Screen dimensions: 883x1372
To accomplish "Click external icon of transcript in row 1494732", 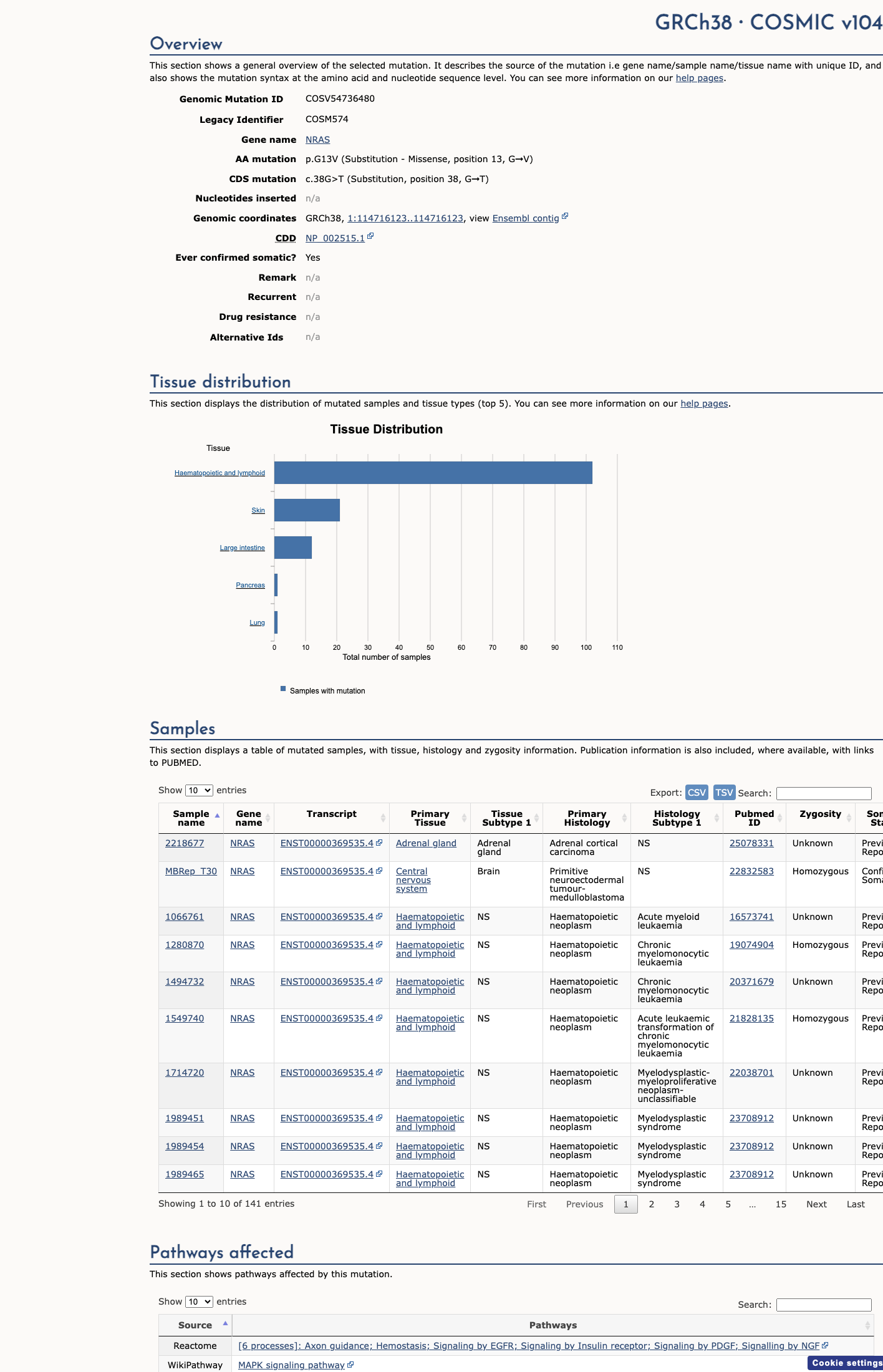I will (x=379, y=981).
